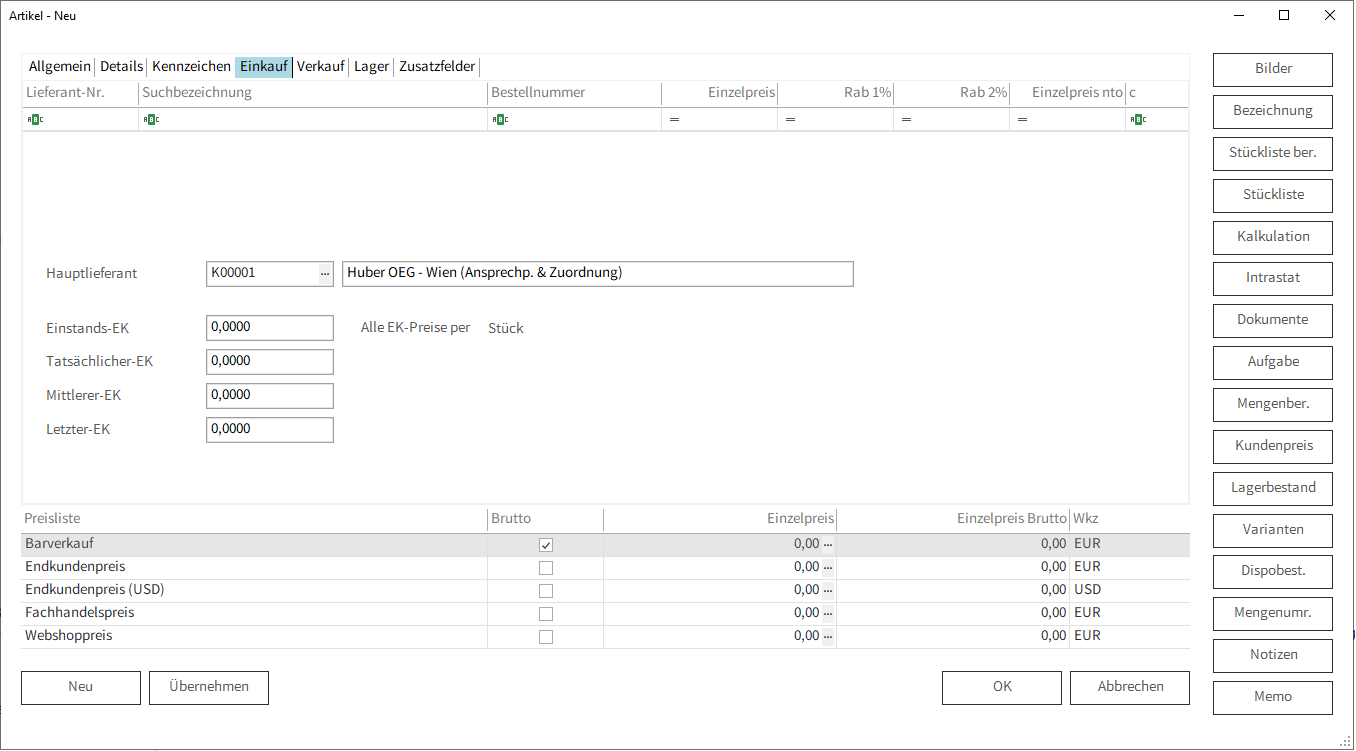Click equals filter icon under Rab 2% column
Image resolution: width=1356 pixels, height=751 pixels.
click(906, 120)
